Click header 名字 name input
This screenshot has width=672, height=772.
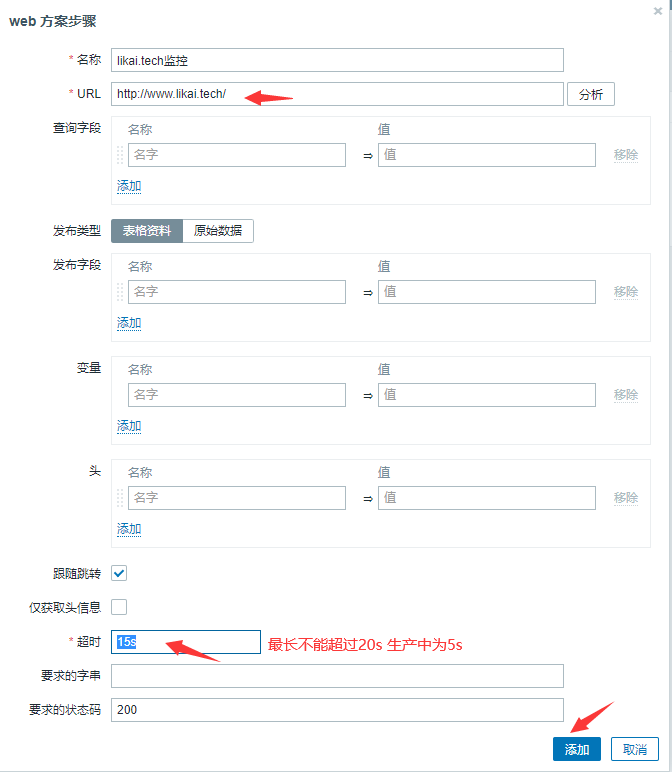[237, 498]
